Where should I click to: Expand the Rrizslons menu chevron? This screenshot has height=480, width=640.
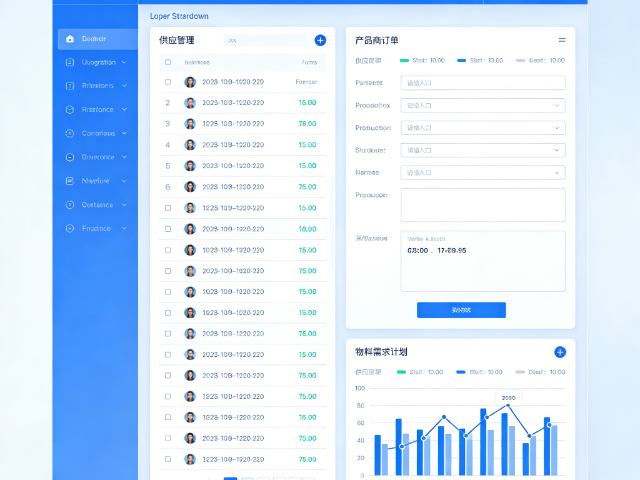(x=124, y=86)
